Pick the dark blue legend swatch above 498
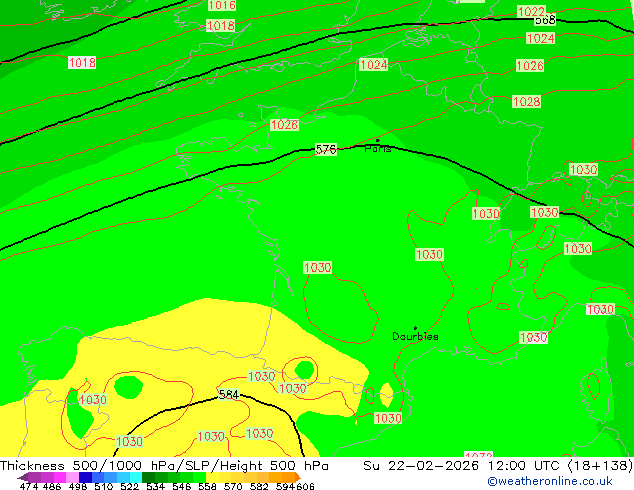Image resolution: width=634 pixels, height=490 pixels. (85, 477)
